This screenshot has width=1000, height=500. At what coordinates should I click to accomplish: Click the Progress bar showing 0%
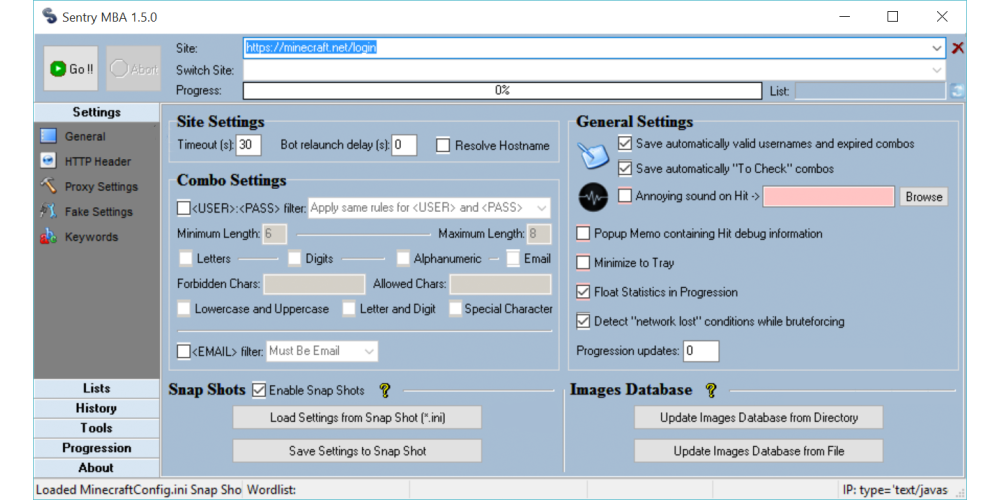click(x=502, y=91)
